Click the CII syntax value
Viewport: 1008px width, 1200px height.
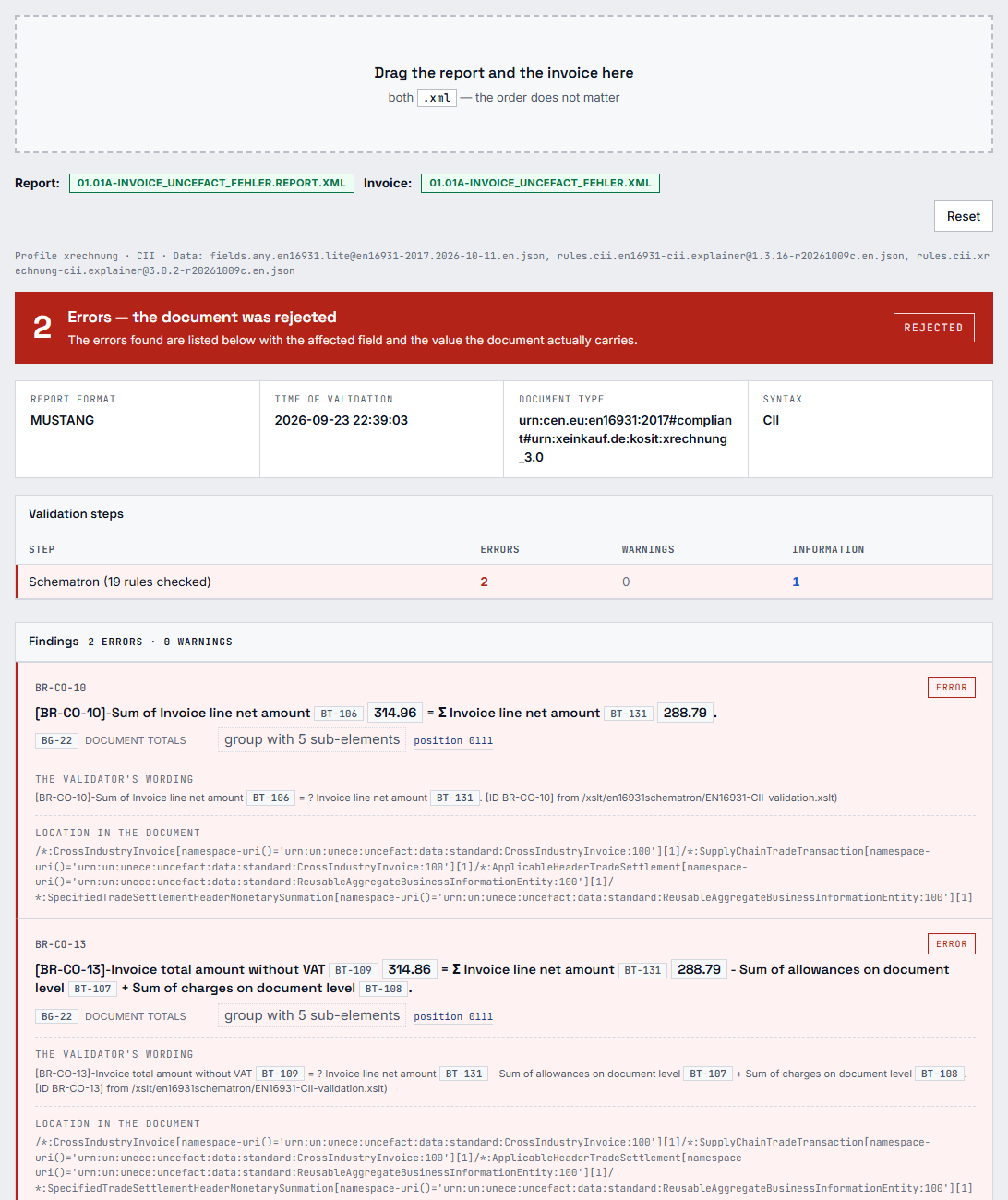[x=771, y=420]
